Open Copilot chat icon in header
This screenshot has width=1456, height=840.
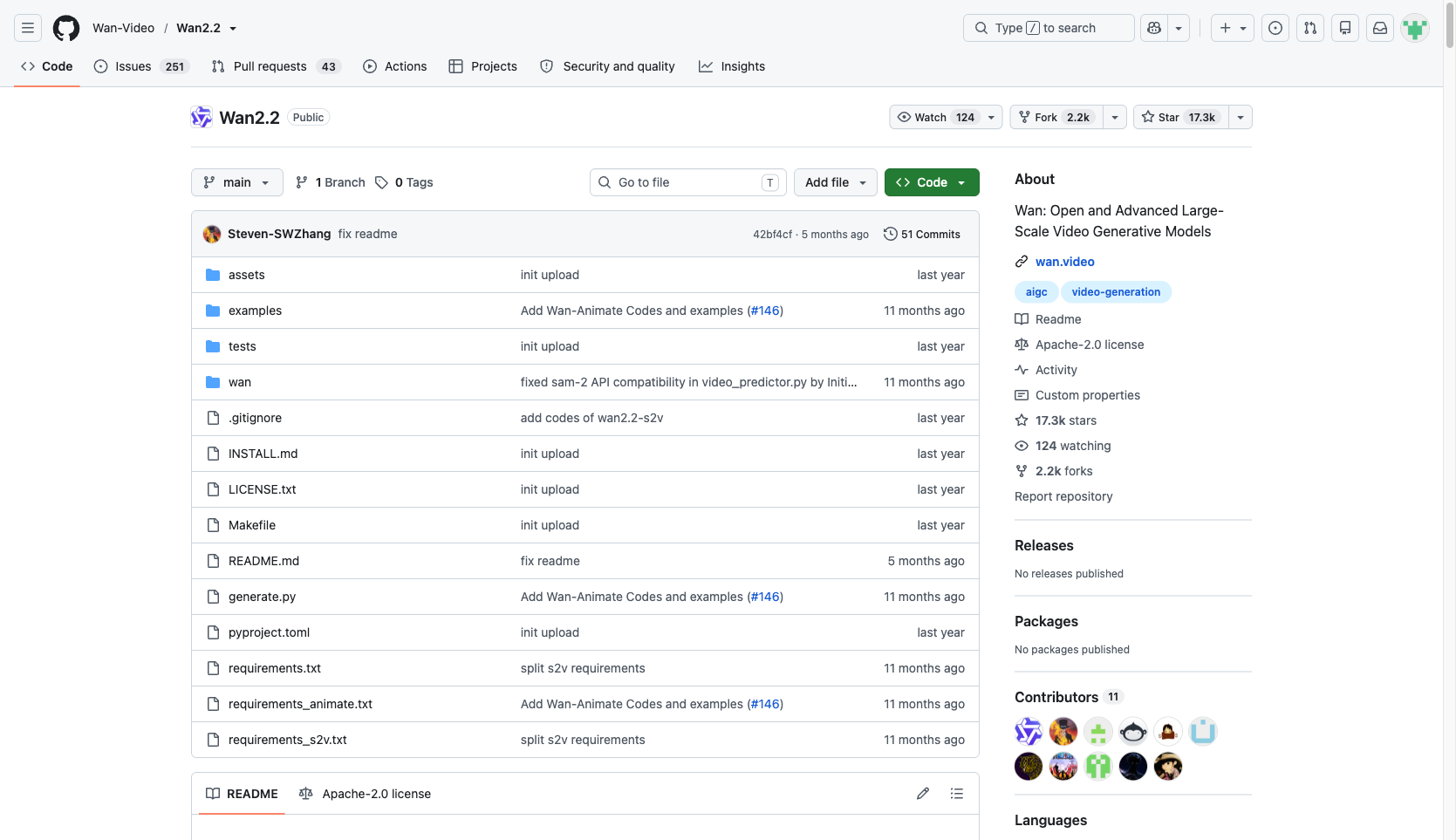[x=1154, y=28]
